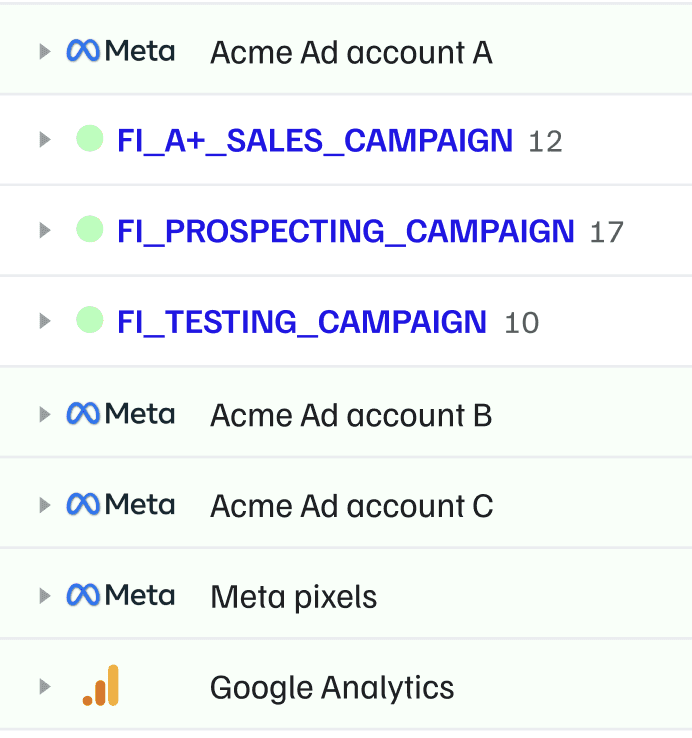Expand the Google Analytics row
692x738 pixels.
pos(44,687)
